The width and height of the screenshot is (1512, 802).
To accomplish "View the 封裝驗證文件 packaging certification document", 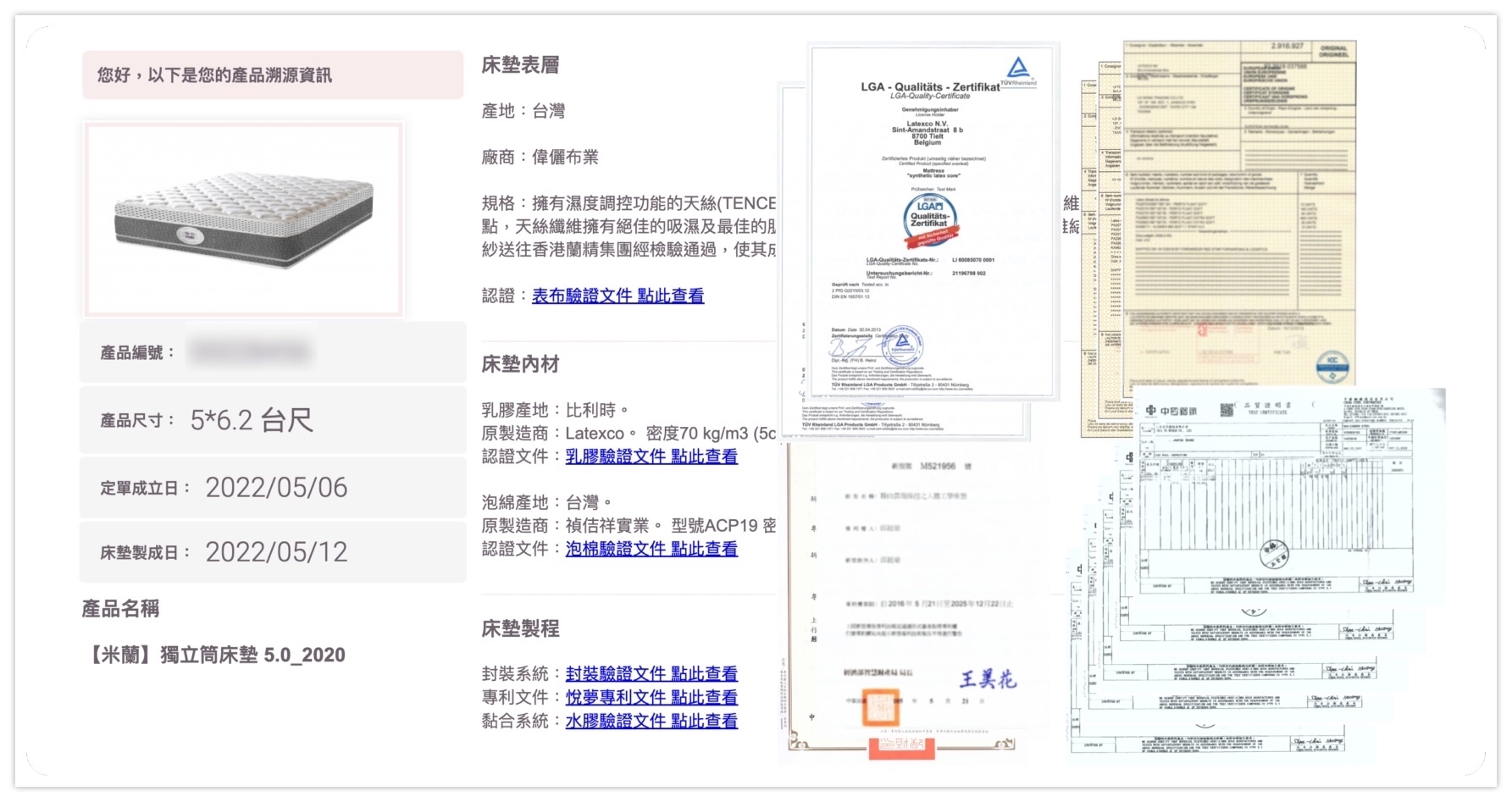I will click(651, 673).
